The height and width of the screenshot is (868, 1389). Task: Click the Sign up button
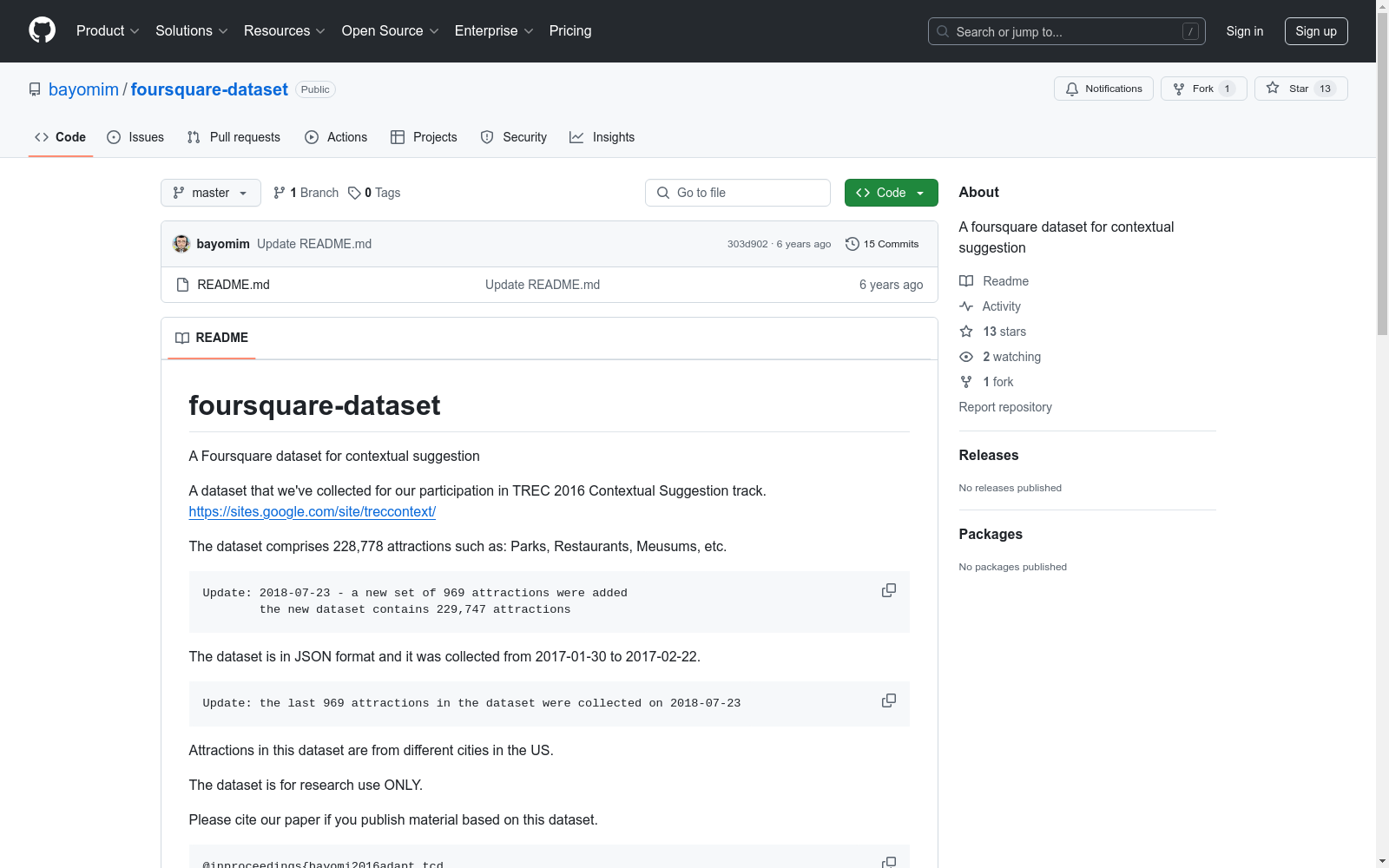[1316, 31]
